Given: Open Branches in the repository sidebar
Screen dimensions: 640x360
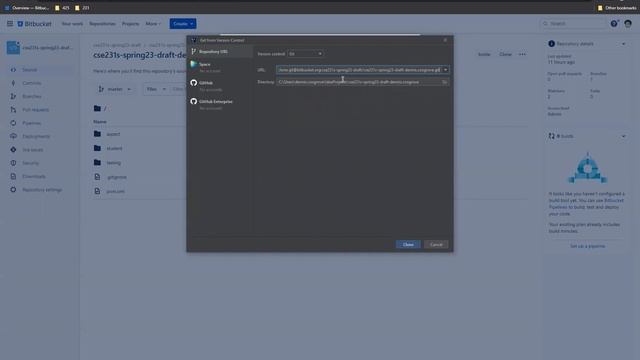Looking at the screenshot, I should (x=31, y=96).
